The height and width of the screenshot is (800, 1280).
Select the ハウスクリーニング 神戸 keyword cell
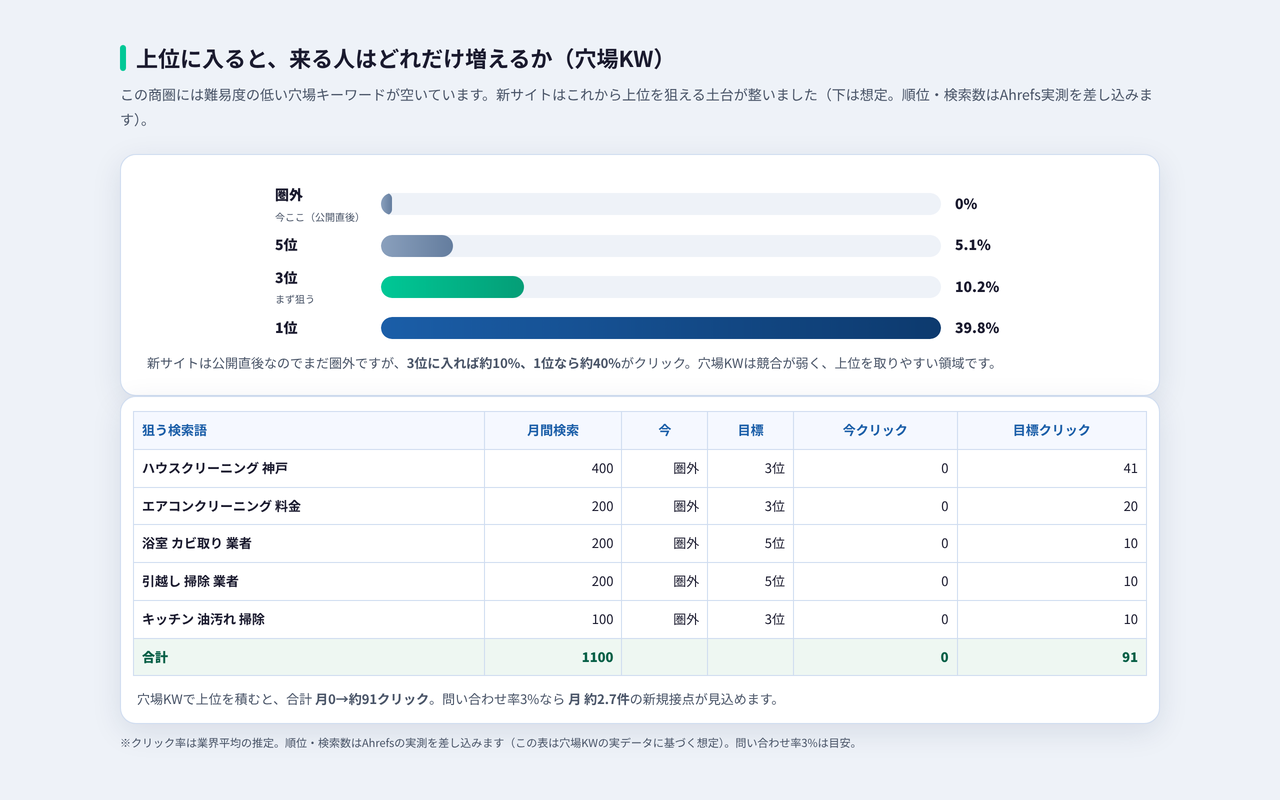pos(309,469)
